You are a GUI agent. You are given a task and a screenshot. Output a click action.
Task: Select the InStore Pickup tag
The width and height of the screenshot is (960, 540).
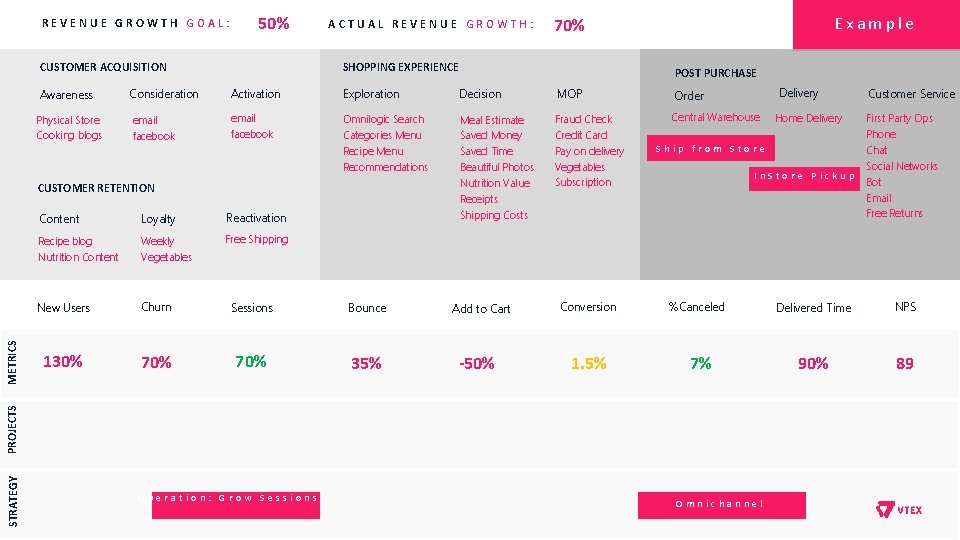tap(804, 176)
